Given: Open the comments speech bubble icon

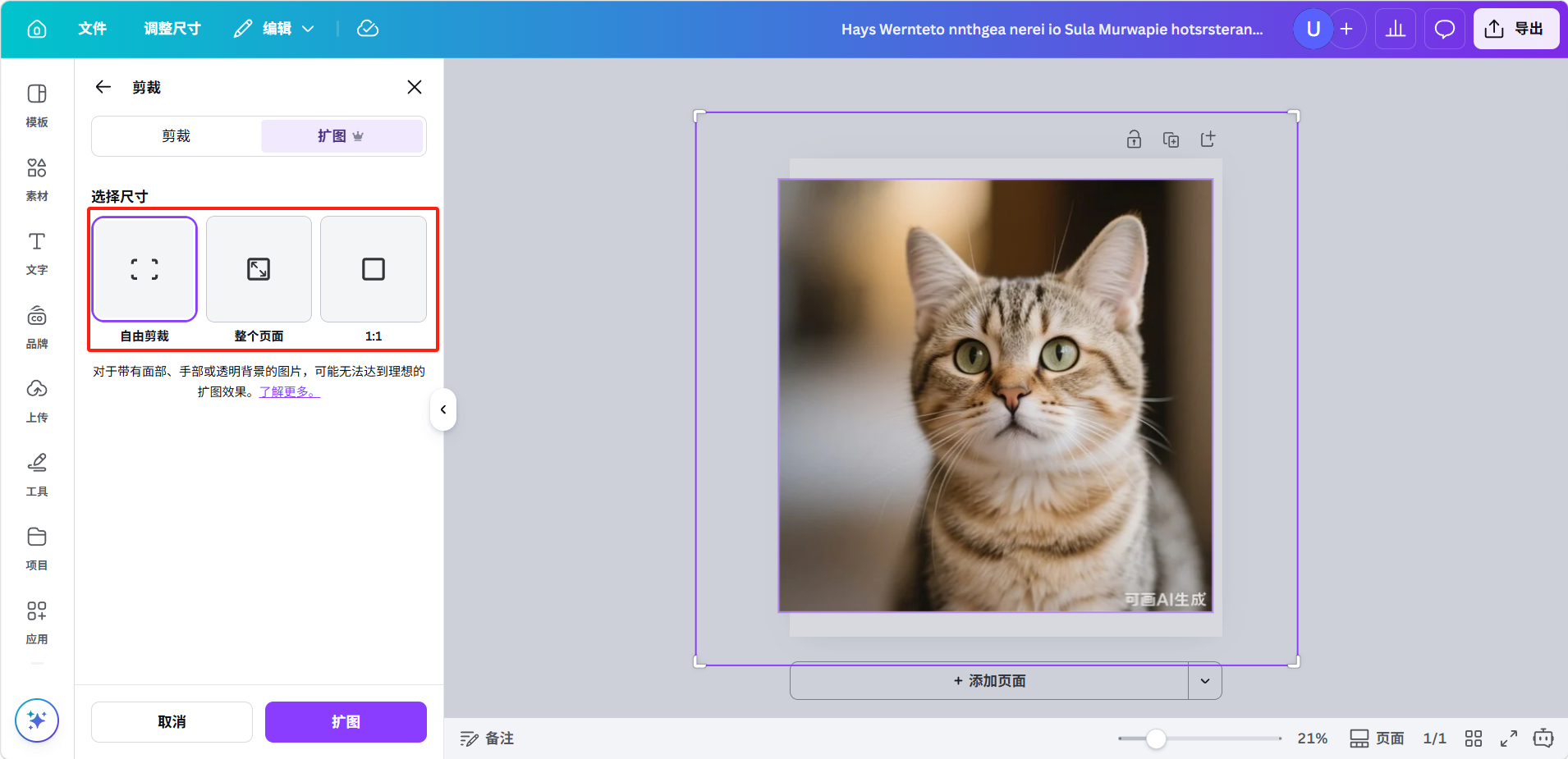Looking at the screenshot, I should (x=1444, y=30).
